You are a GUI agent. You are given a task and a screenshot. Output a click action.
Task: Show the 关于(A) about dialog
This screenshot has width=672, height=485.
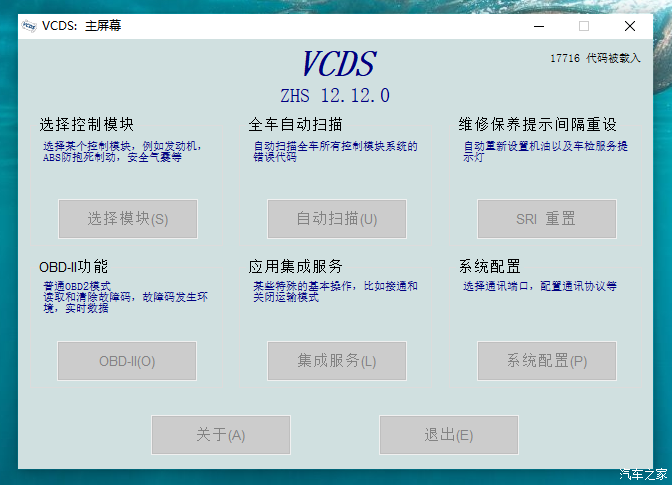pyautogui.click(x=221, y=435)
